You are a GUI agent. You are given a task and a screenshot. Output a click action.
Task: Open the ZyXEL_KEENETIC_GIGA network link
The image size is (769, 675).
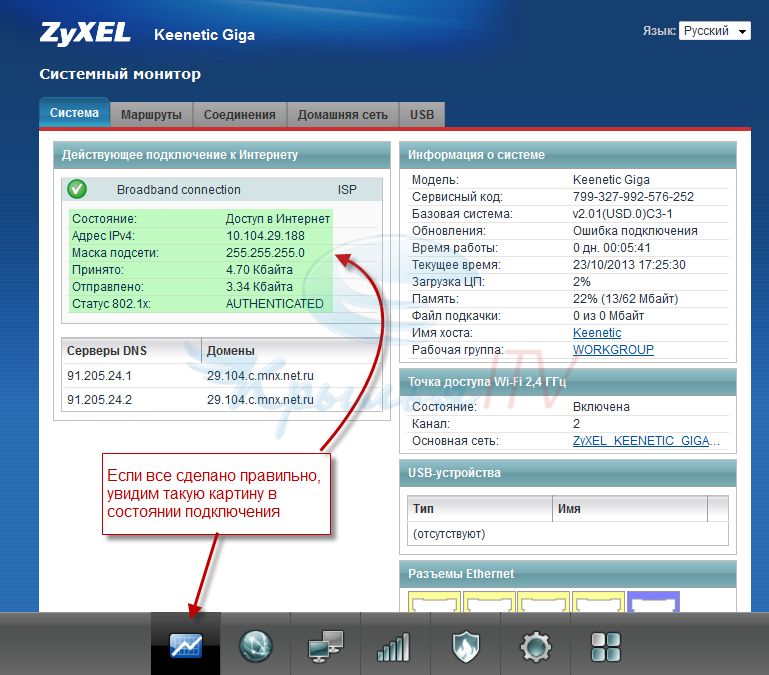(x=646, y=441)
